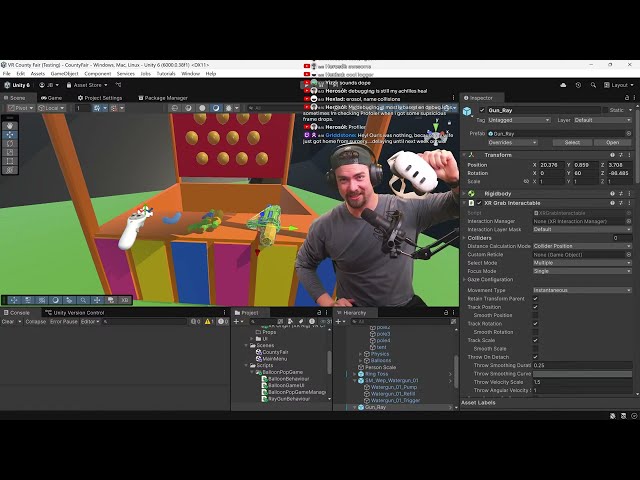
Task: Click the magnifier icon in scene overlay toolbar
Action: click(x=83, y=300)
